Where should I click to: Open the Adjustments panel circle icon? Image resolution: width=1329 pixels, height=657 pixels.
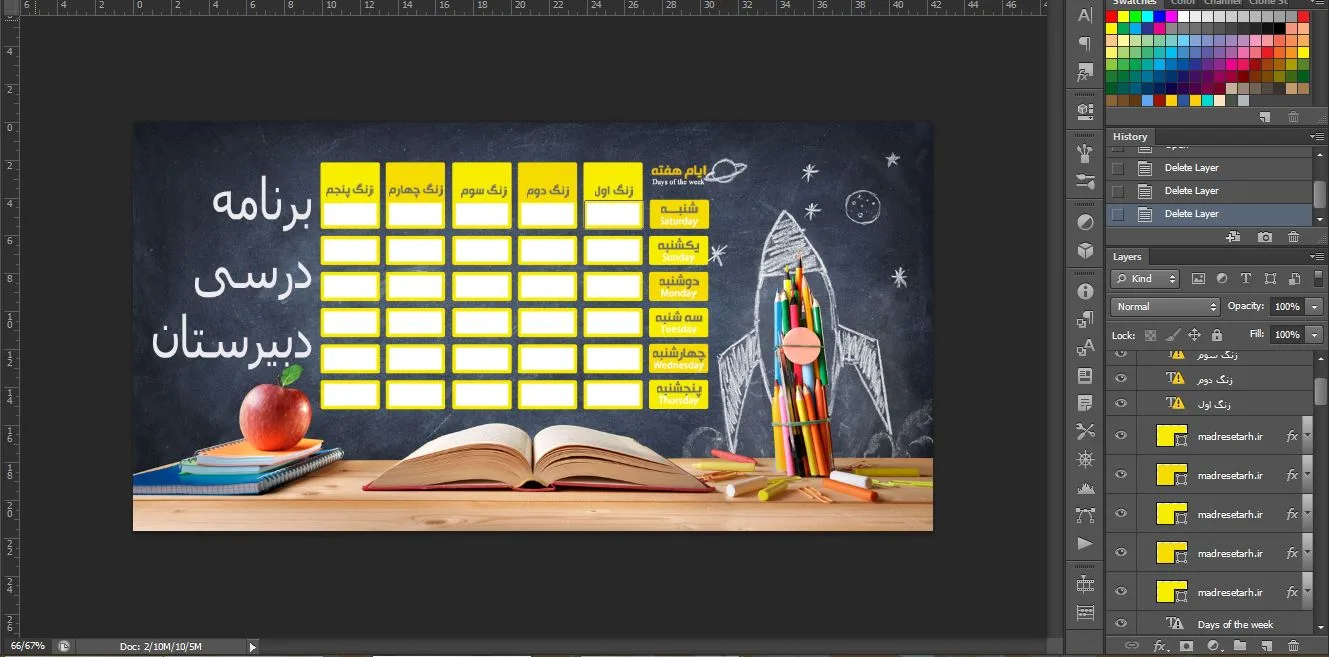point(1085,222)
